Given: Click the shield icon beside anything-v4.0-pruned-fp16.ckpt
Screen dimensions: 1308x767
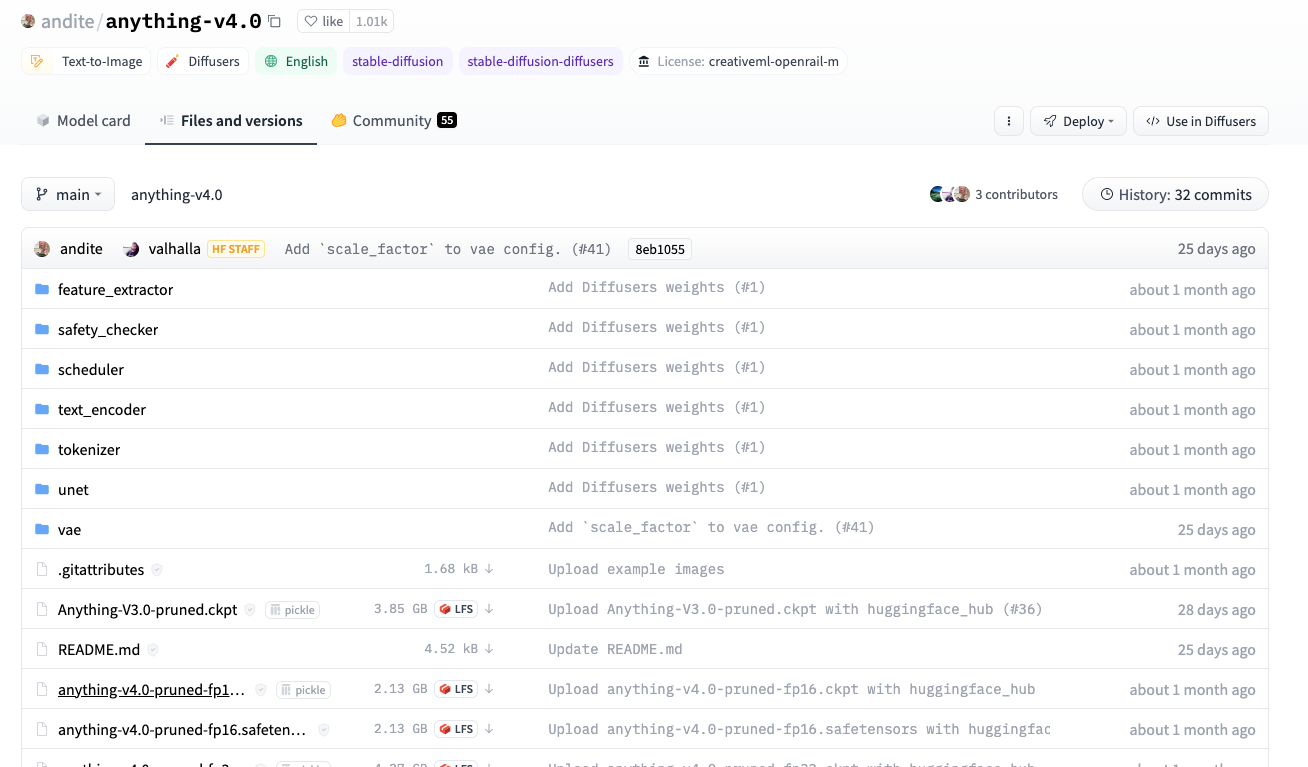Looking at the screenshot, I should 261,689.
